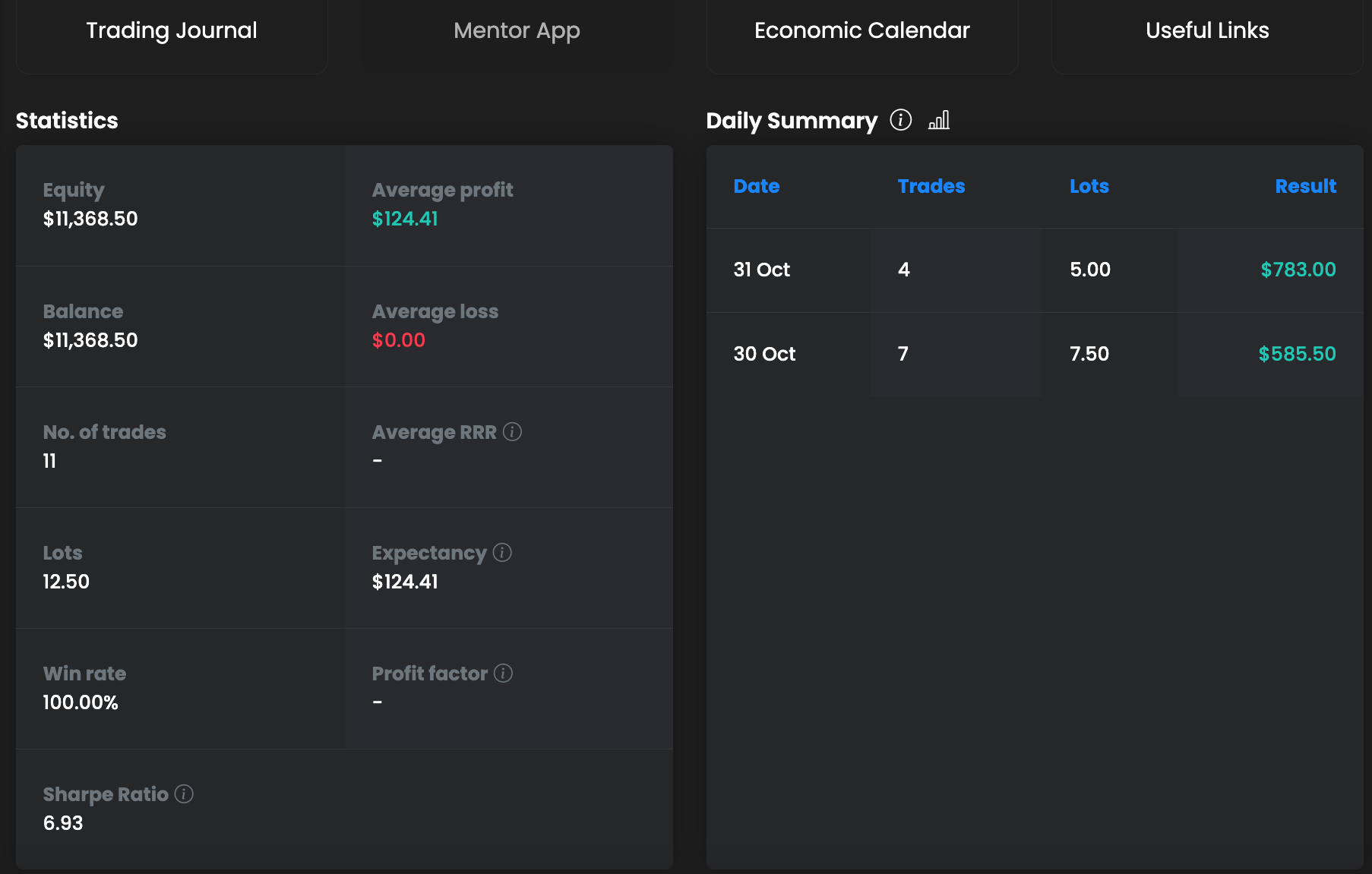
Task: Show info for Sharpe Ratio
Action: click(x=184, y=794)
